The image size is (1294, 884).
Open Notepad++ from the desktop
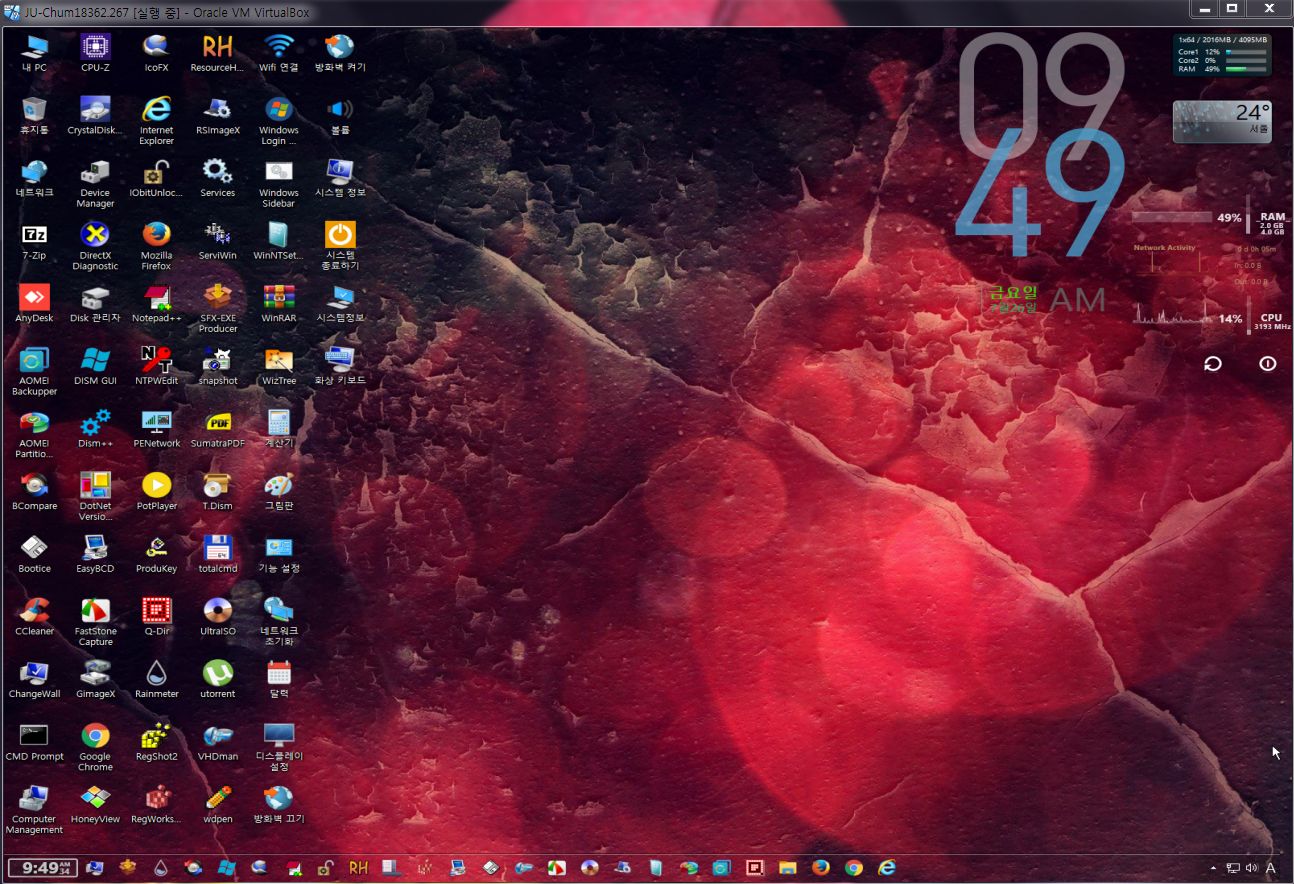156,303
